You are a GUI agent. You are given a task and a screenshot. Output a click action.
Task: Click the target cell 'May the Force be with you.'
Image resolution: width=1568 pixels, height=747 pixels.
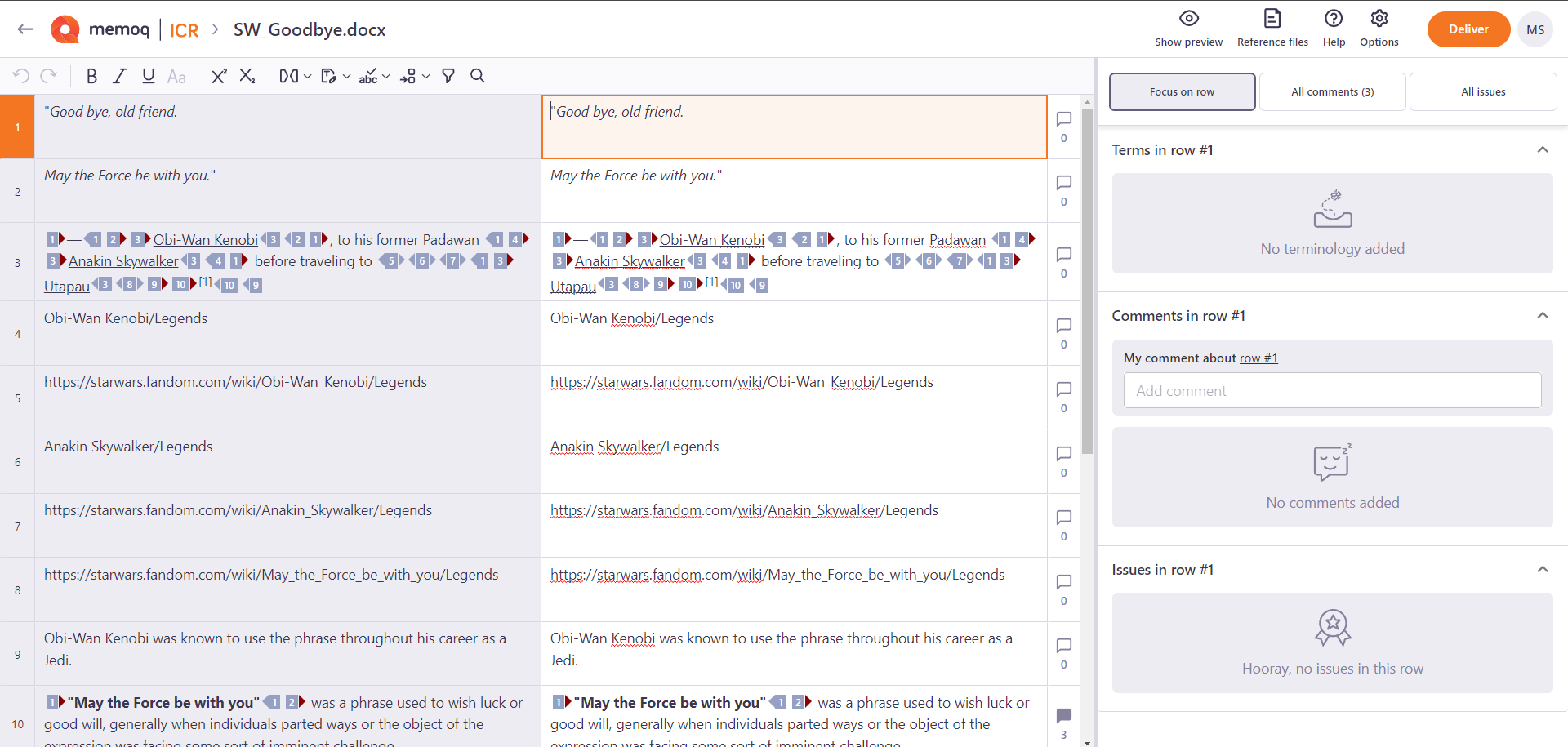pos(794,190)
